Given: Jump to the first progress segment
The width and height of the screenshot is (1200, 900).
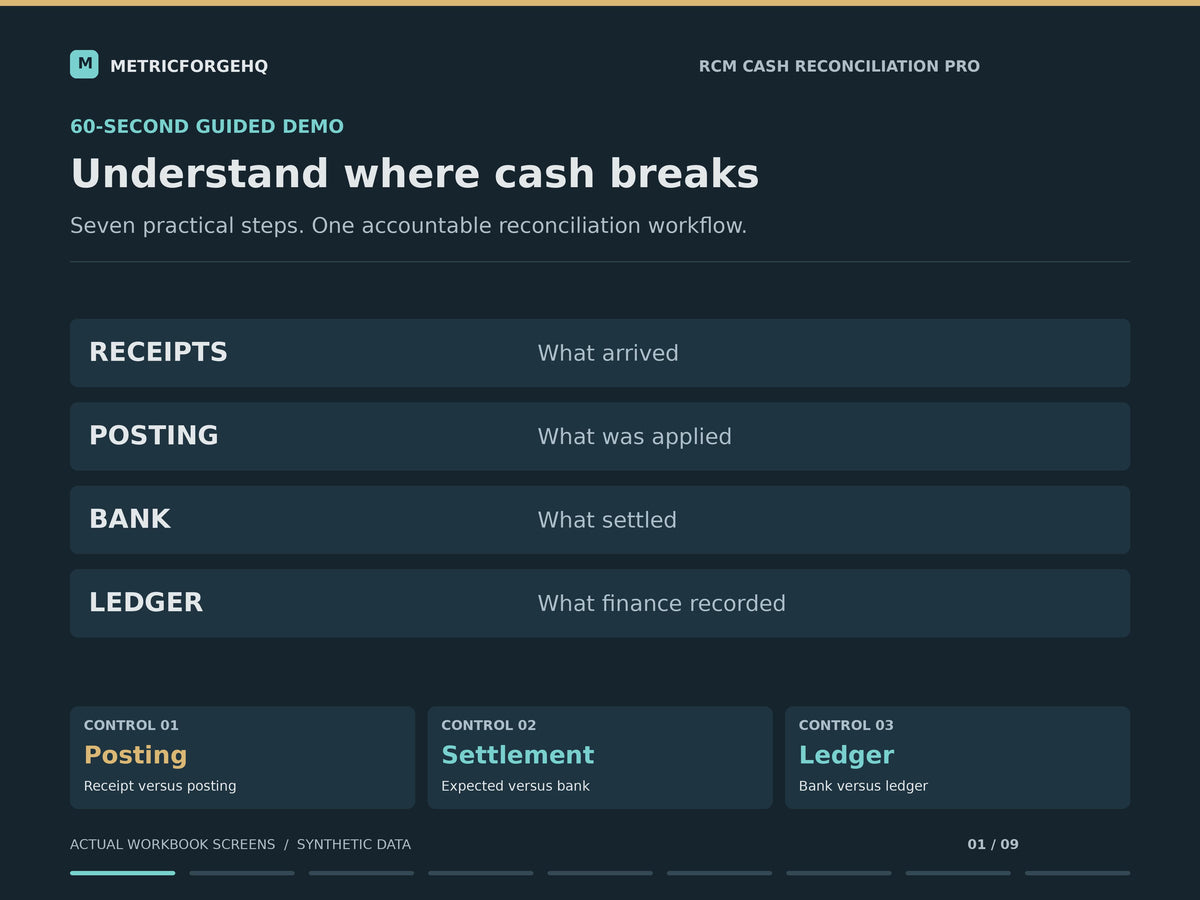Looking at the screenshot, I should point(122,873).
